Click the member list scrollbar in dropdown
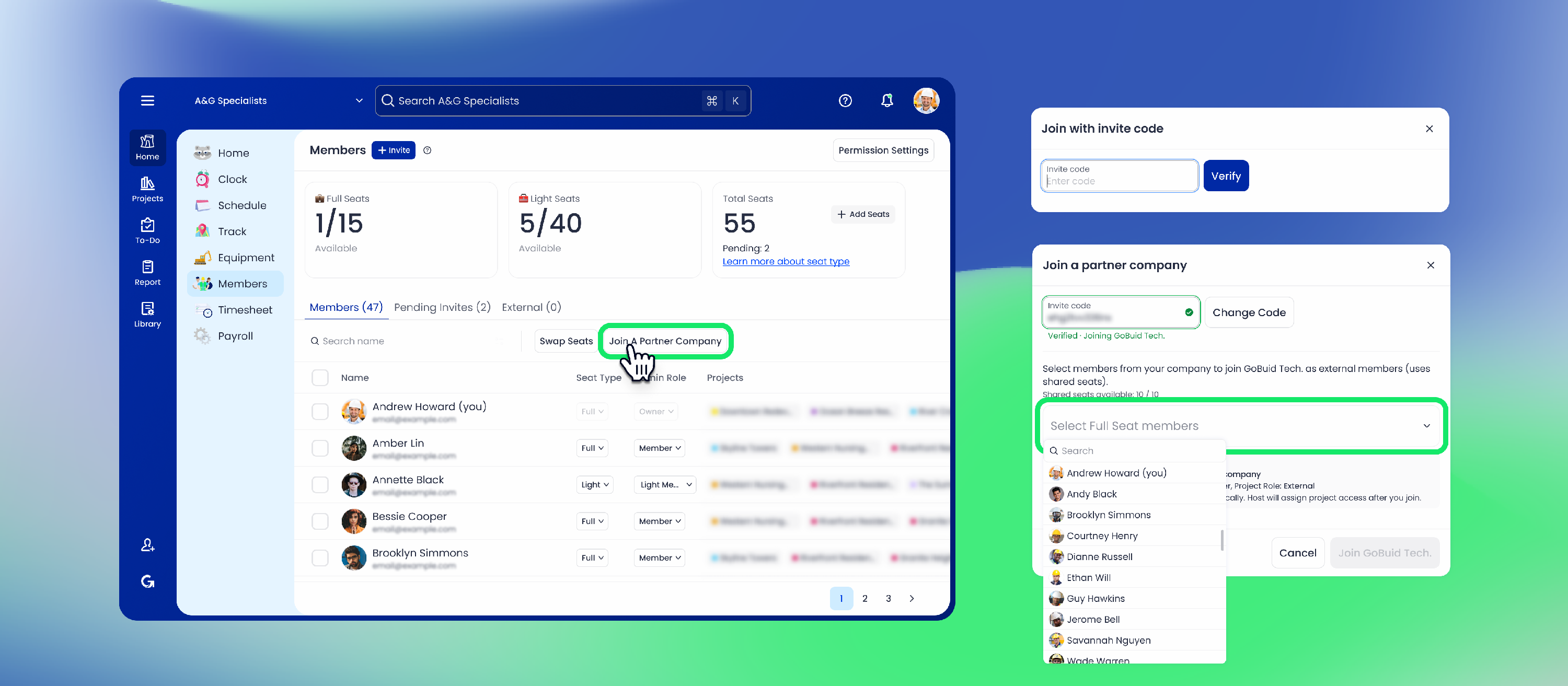 [1221, 539]
